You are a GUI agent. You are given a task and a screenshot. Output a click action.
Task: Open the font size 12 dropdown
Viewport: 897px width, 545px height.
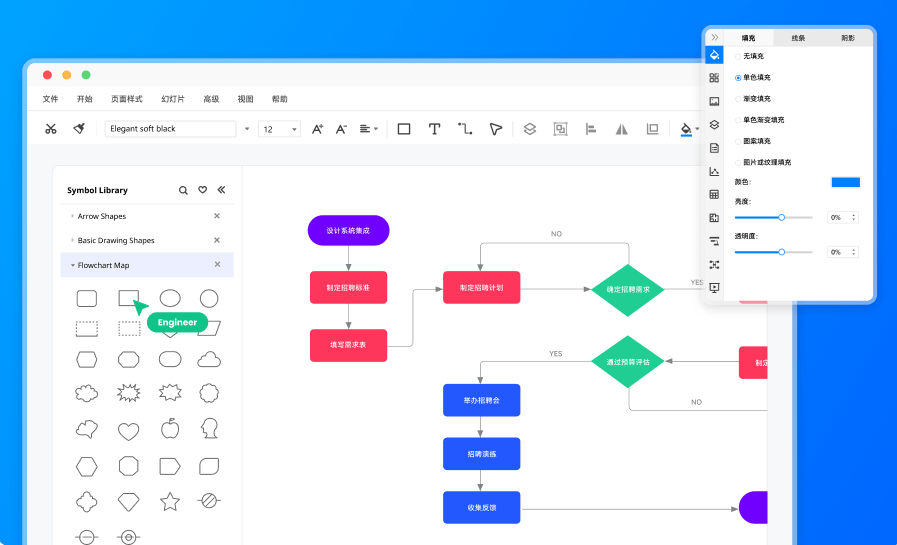[x=294, y=129]
